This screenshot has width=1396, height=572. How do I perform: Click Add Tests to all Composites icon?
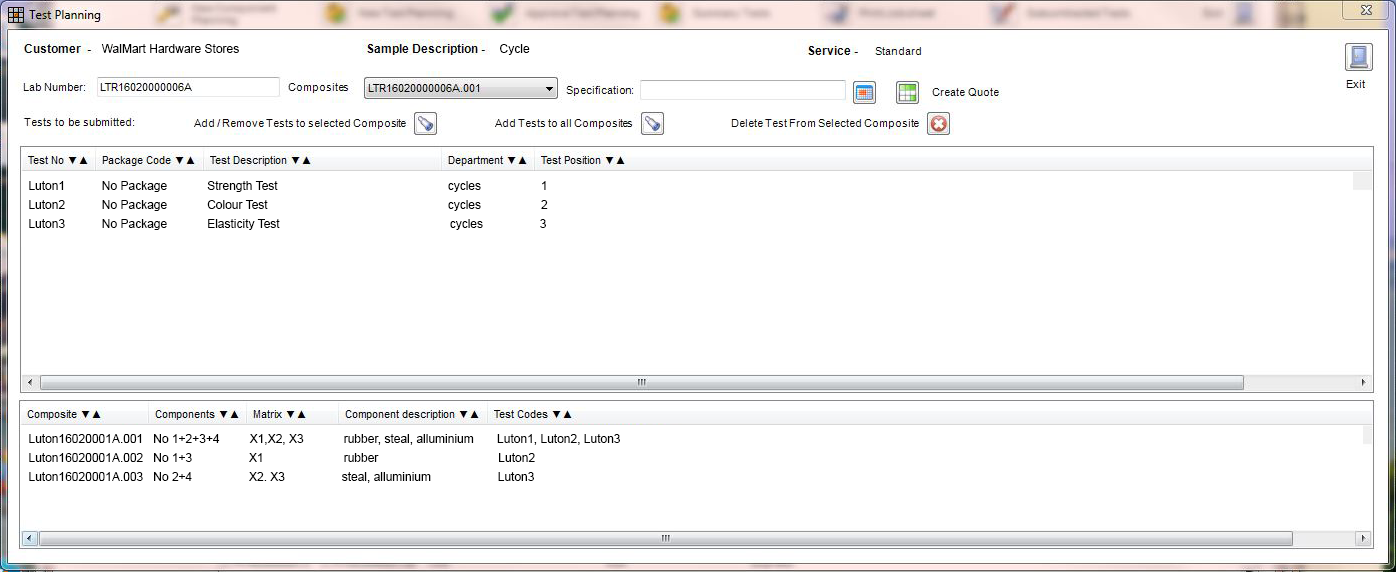coord(652,124)
